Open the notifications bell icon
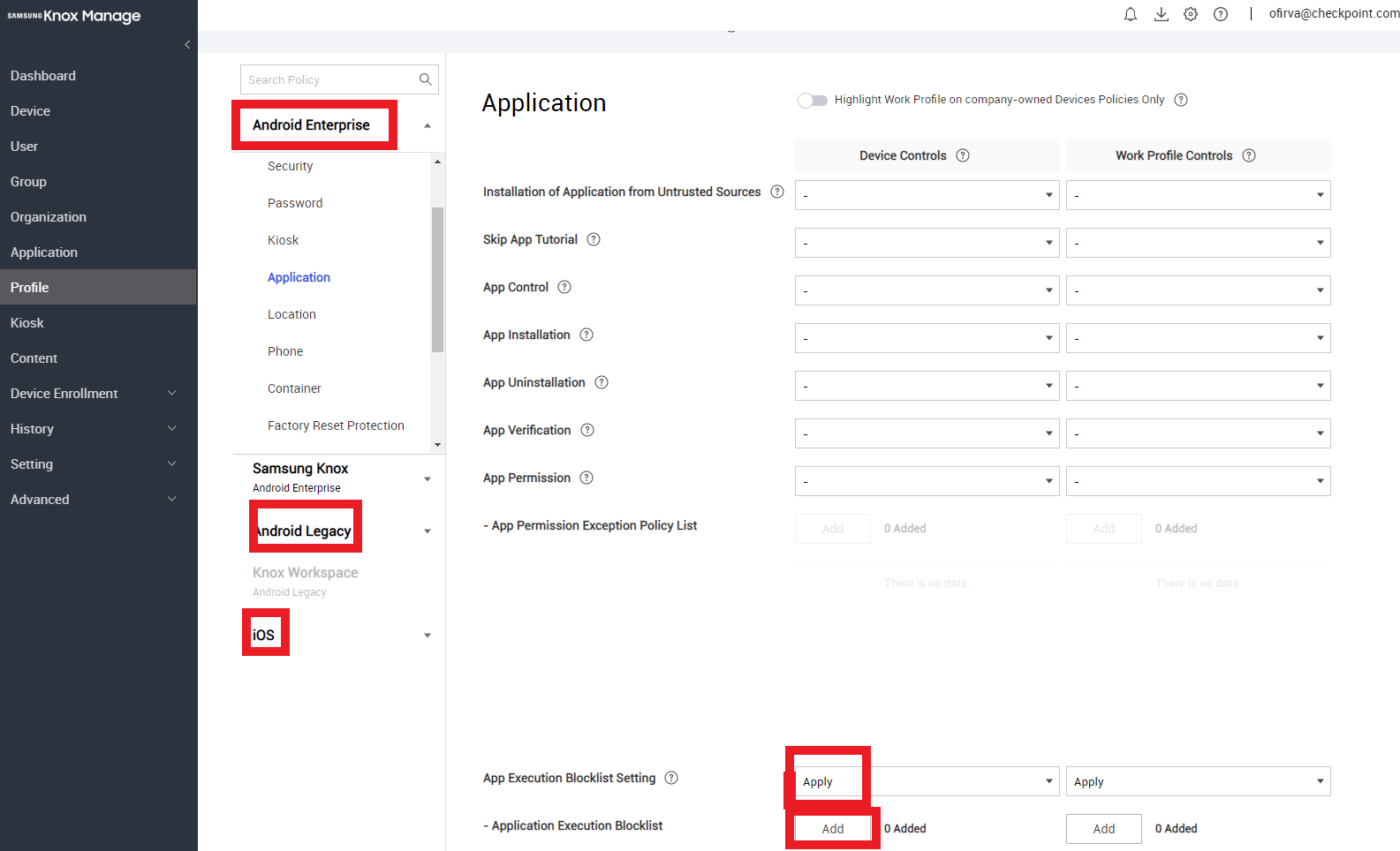The height and width of the screenshot is (851, 1400). 1131,14
